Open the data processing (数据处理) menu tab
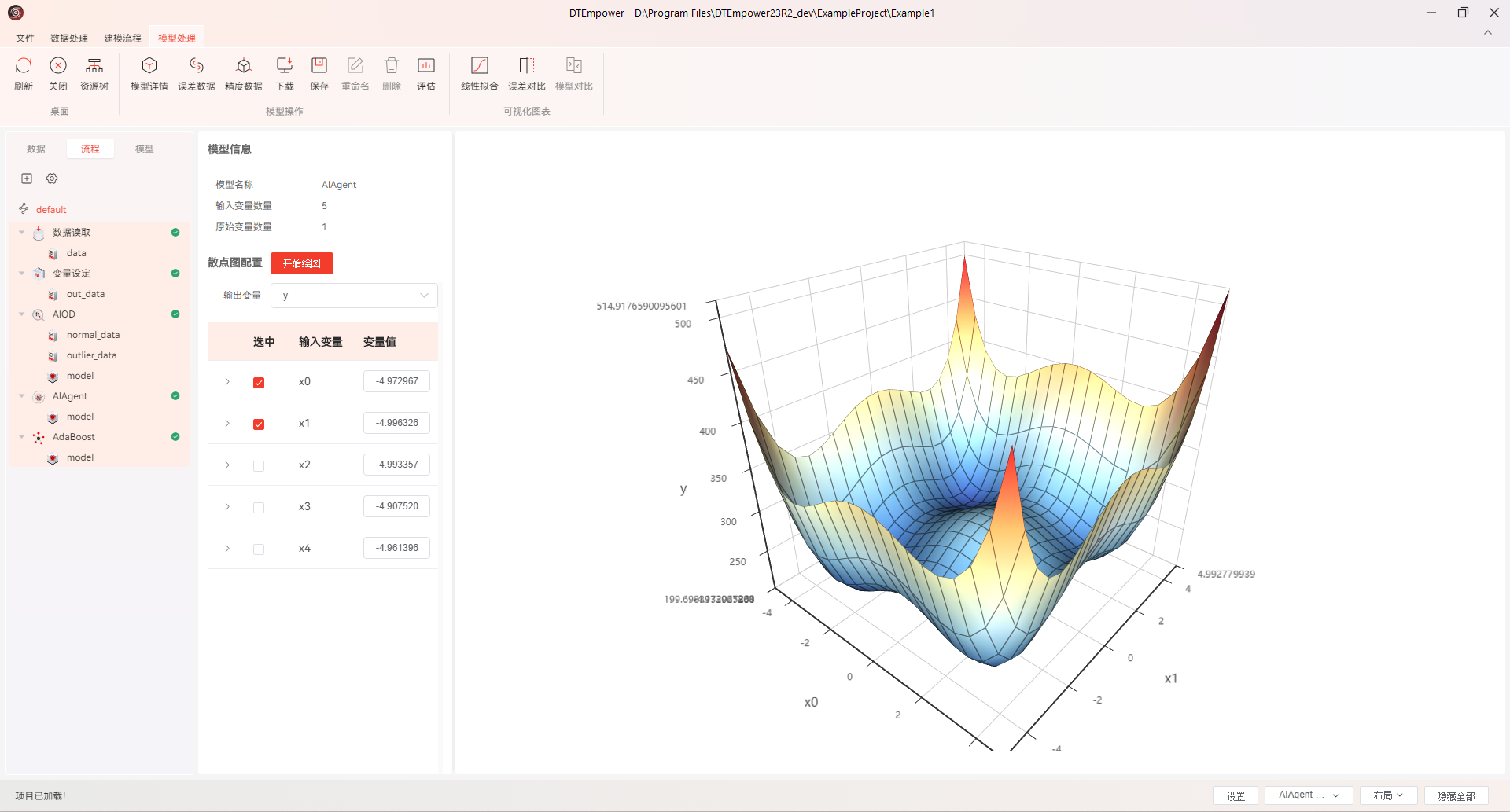The image size is (1510, 812). pyautogui.click(x=69, y=38)
